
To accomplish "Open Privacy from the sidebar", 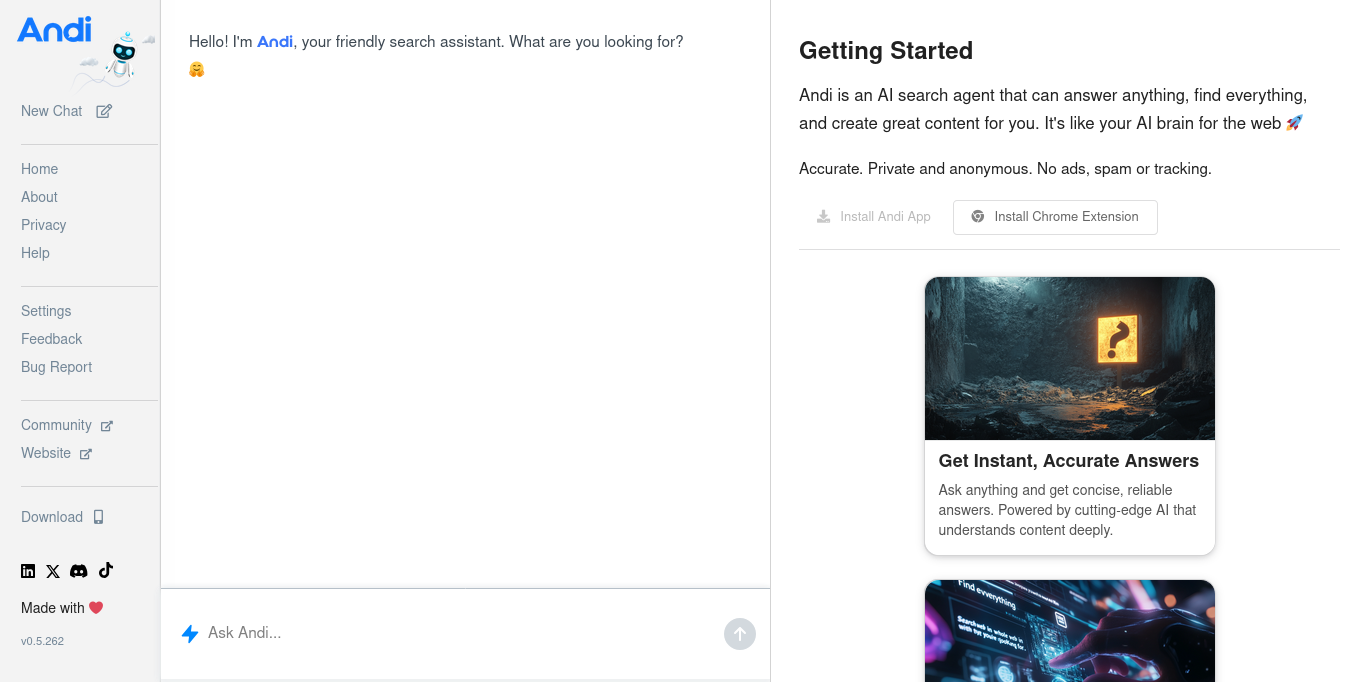I will click(x=44, y=225).
